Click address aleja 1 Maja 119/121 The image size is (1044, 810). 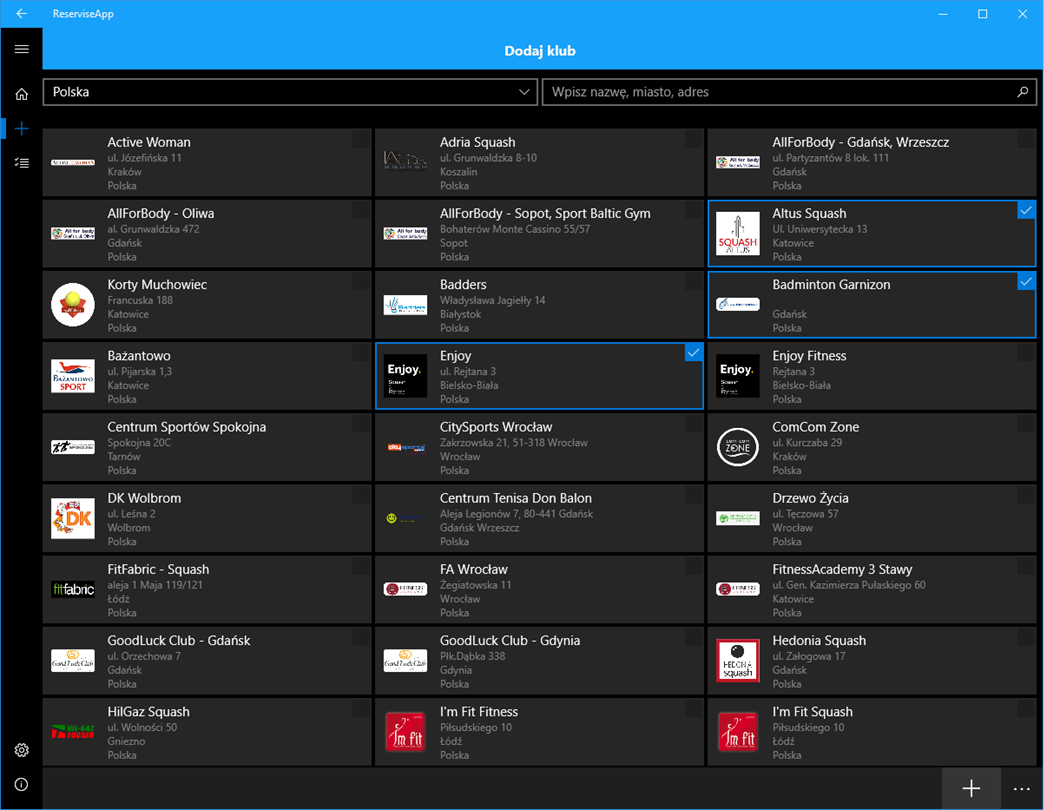click(155, 585)
